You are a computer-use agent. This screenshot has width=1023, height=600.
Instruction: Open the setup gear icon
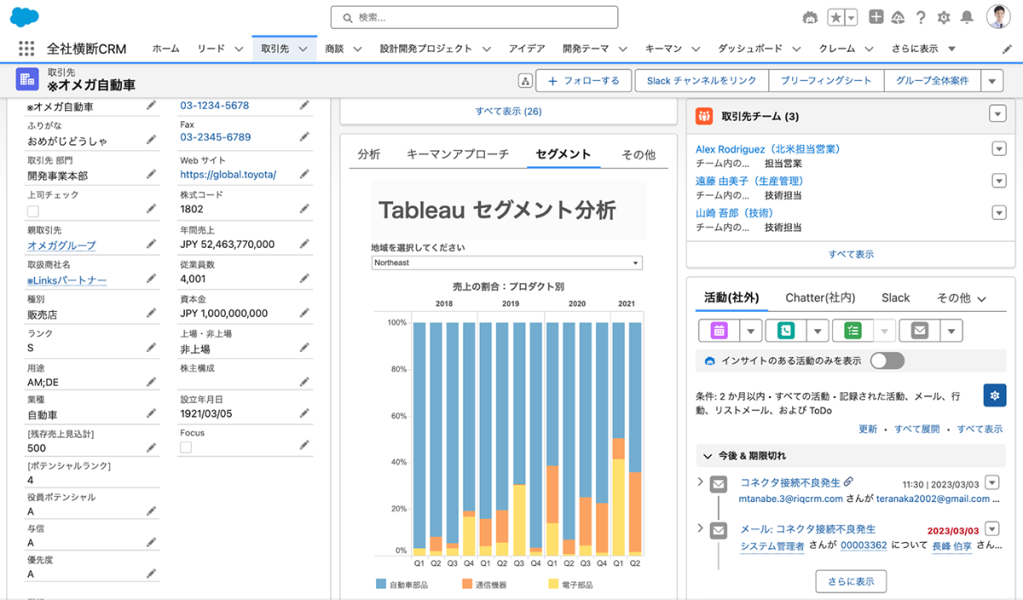(943, 18)
